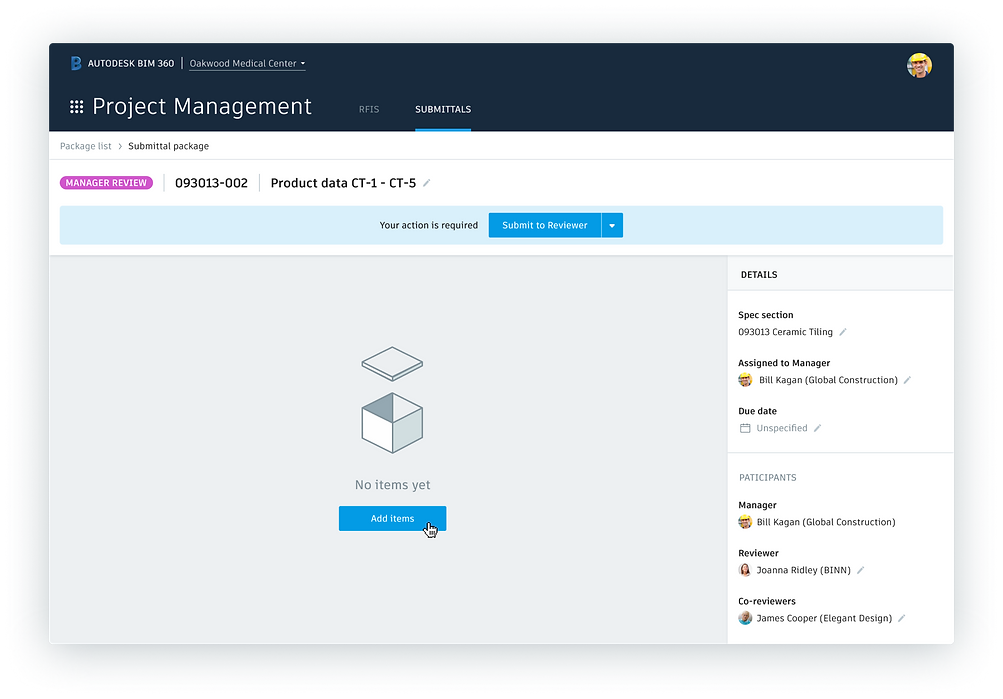Click the title Product data CT-1 - CT-5
The height and width of the screenshot is (699, 1003).
(344, 183)
